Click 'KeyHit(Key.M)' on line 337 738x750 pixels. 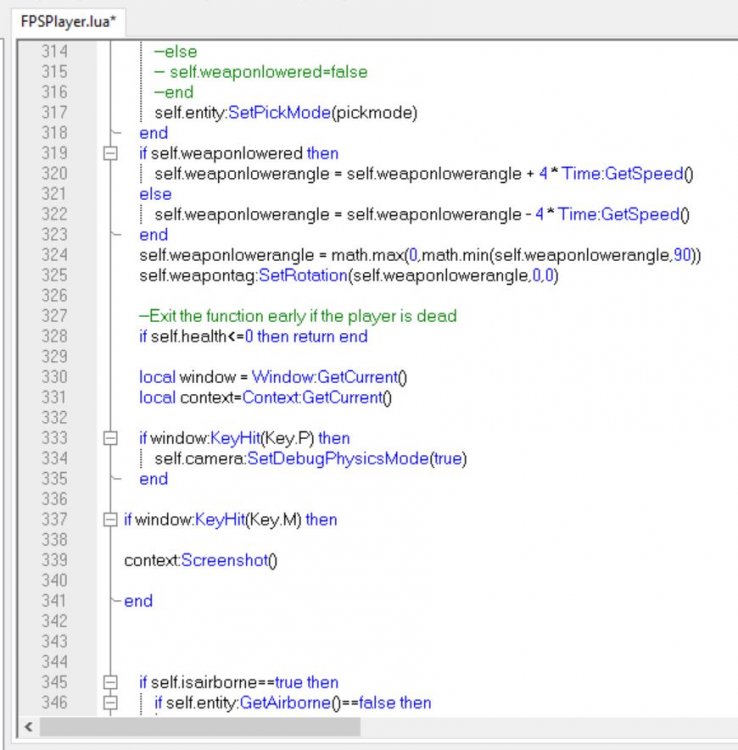tap(248, 519)
